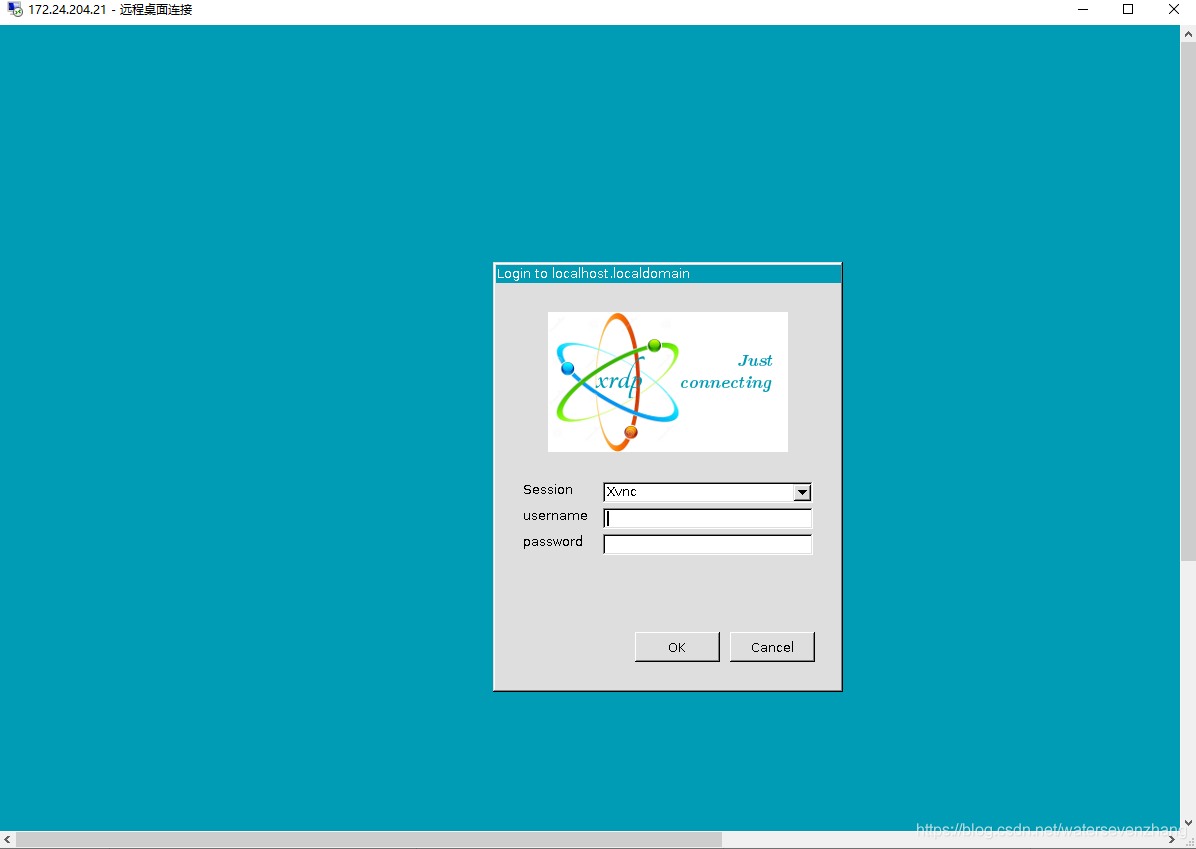Click the 'password' label
1196x849 pixels.
coord(553,542)
